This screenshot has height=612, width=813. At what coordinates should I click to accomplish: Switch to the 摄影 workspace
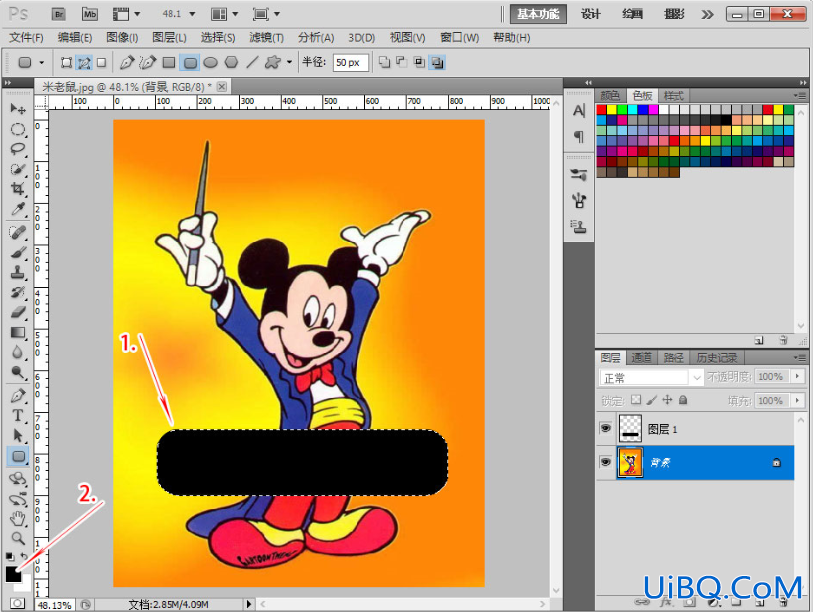point(674,14)
